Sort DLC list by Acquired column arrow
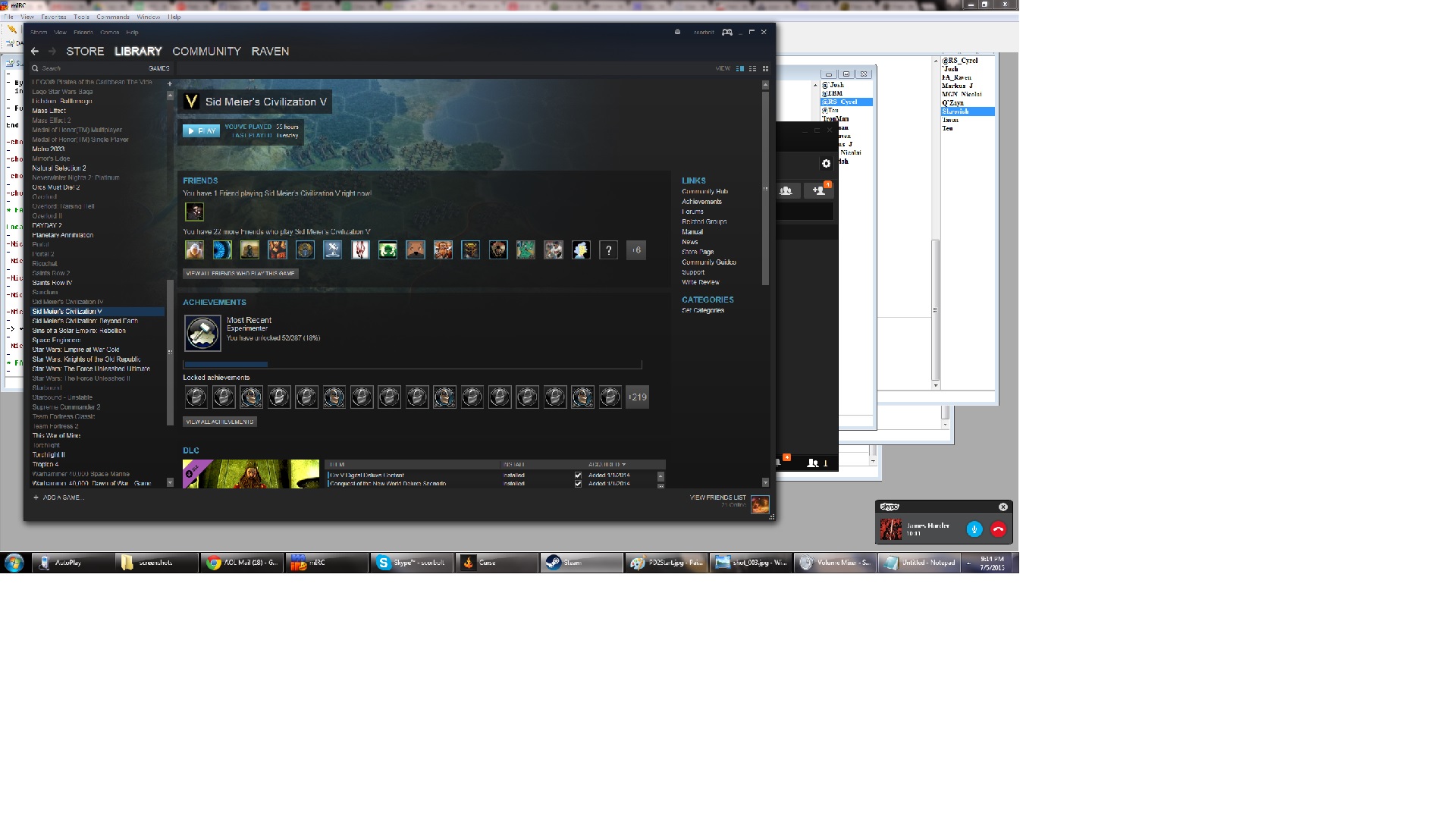This screenshot has height=819, width=1456. 623,464
